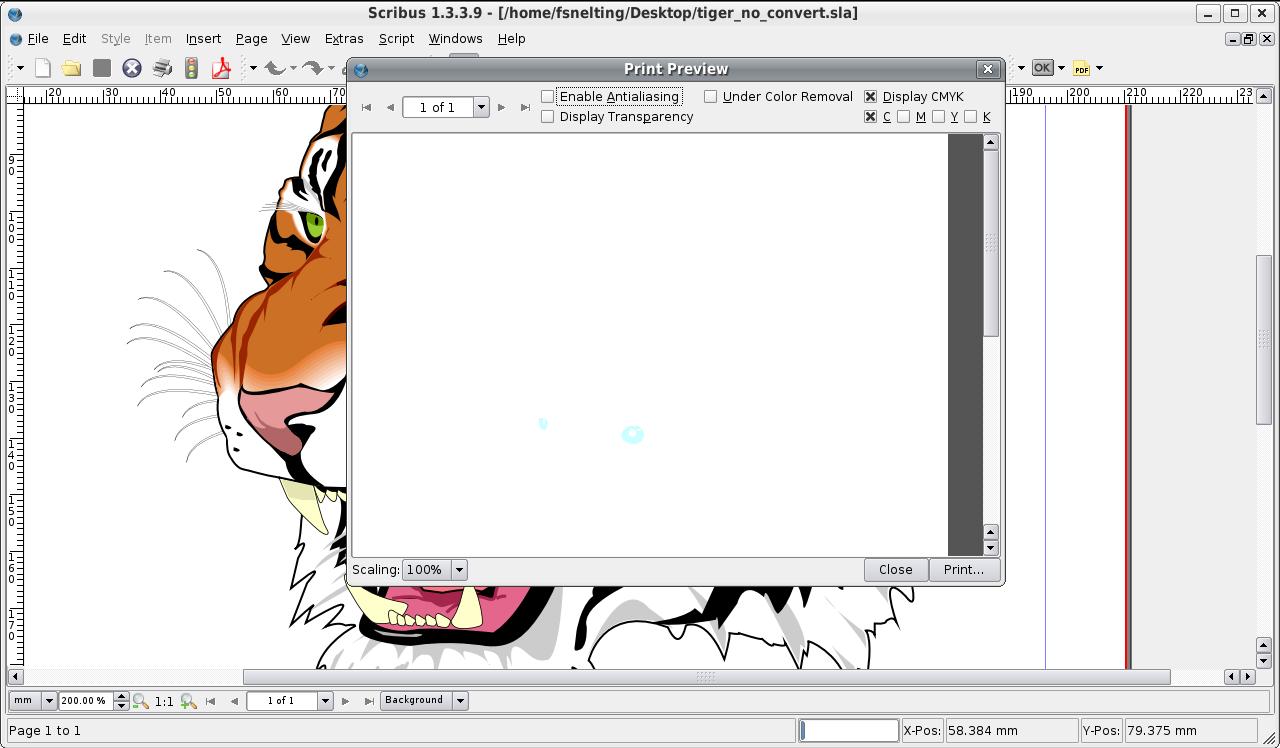This screenshot has width=1280, height=748.
Task: Open the Background layer dropdown
Action: pyautogui.click(x=460, y=701)
